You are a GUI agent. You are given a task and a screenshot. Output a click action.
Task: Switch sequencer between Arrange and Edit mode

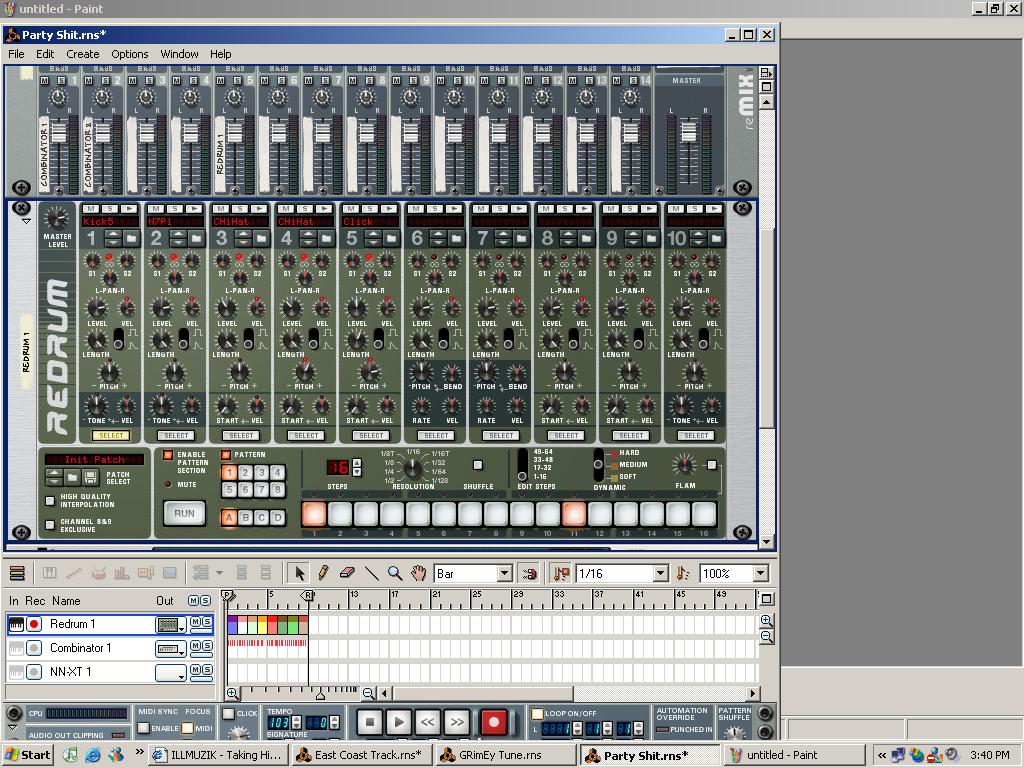click(x=17, y=573)
